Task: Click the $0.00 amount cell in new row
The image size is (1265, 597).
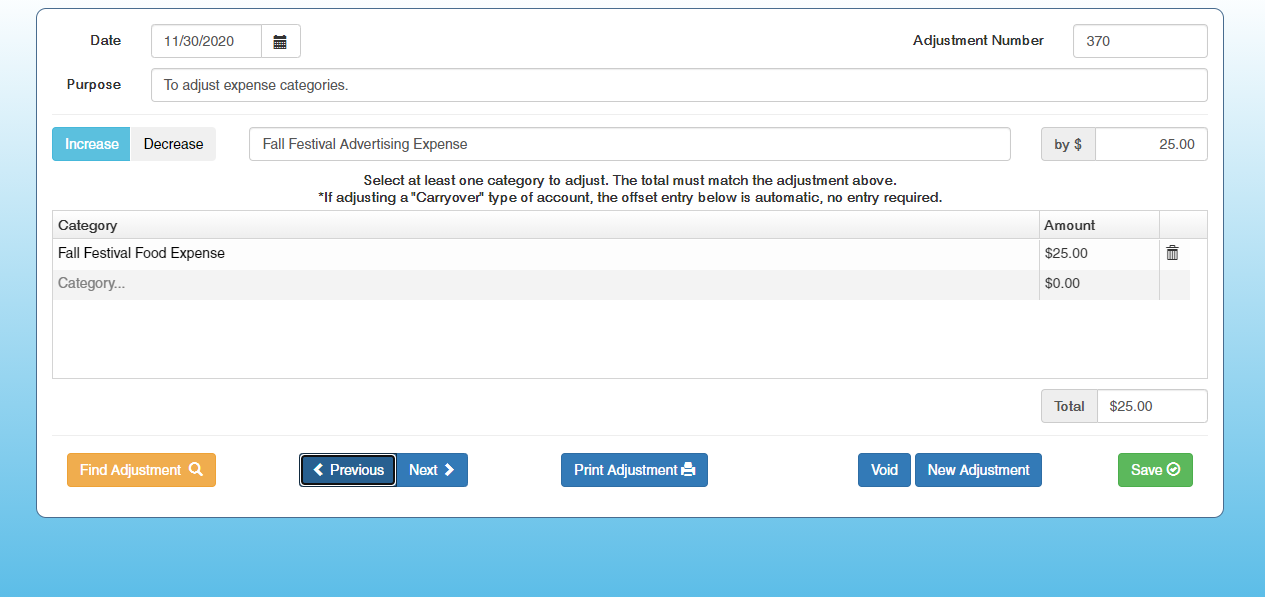Action: click(1098, 284)
